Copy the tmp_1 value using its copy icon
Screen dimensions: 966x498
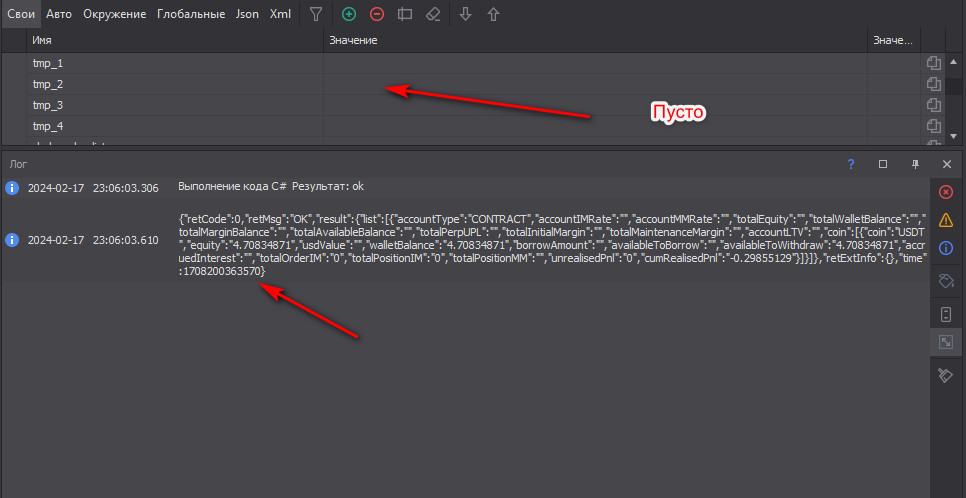click(934, 63)
